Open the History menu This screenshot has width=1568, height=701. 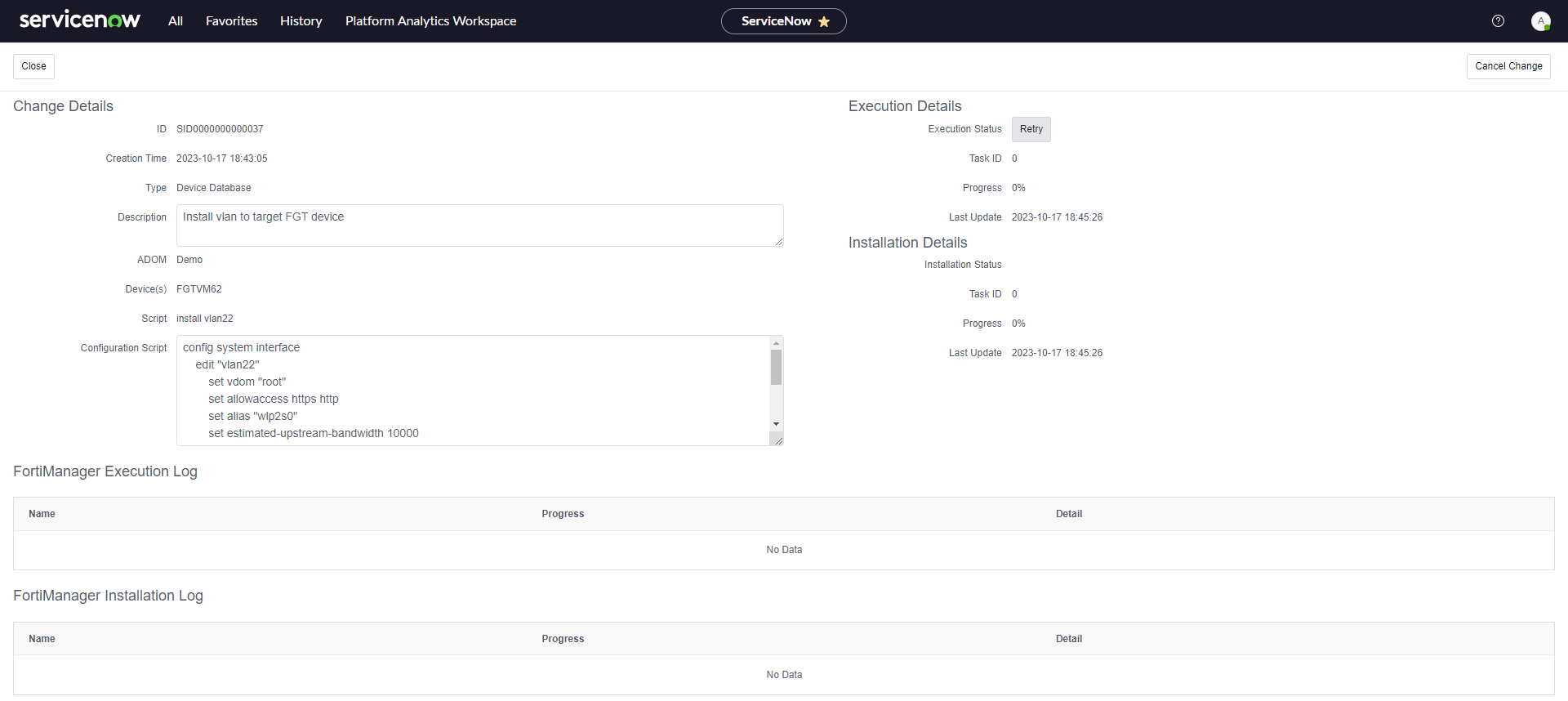(x=301, y=21)
